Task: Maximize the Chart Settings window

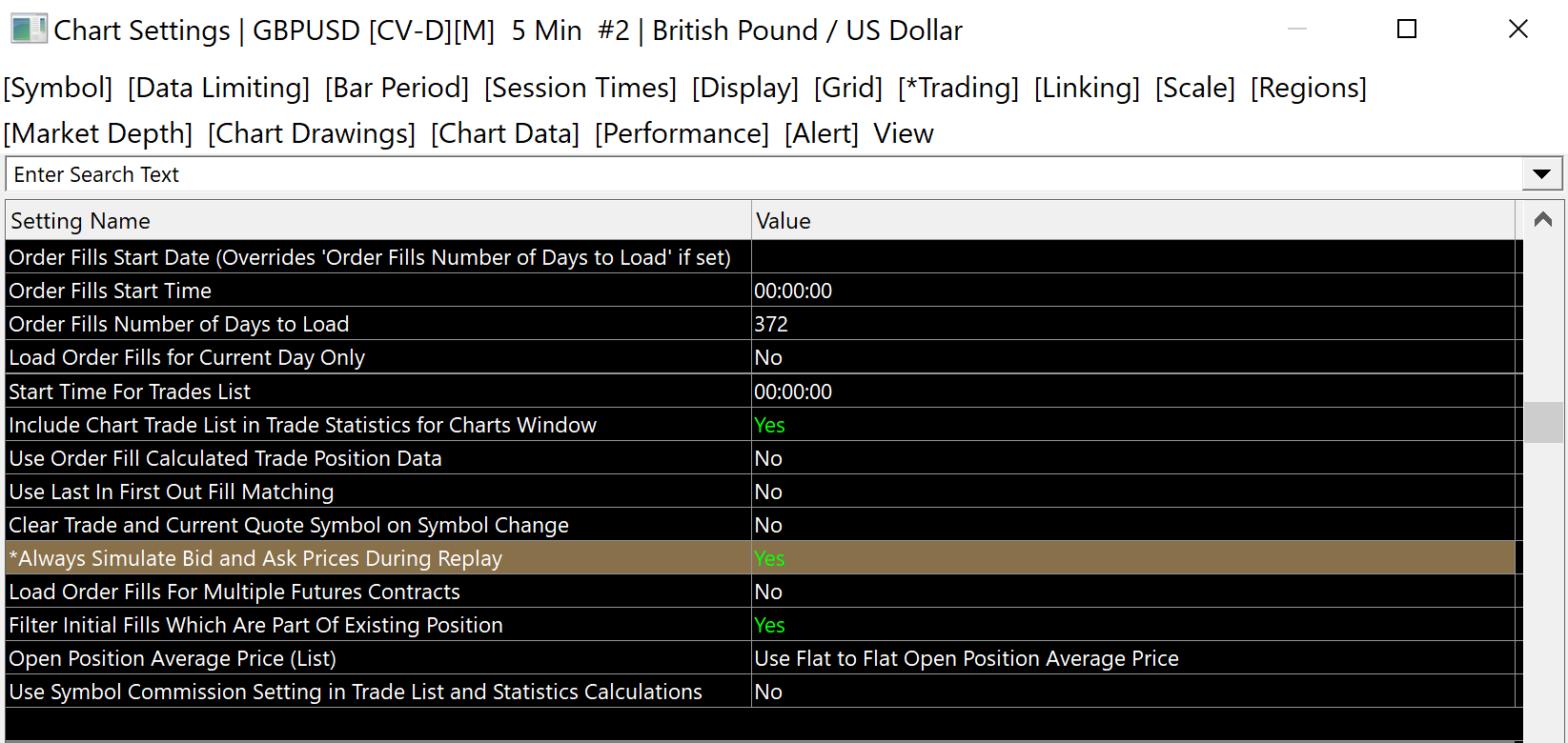Action: (x=1406, y=30)
